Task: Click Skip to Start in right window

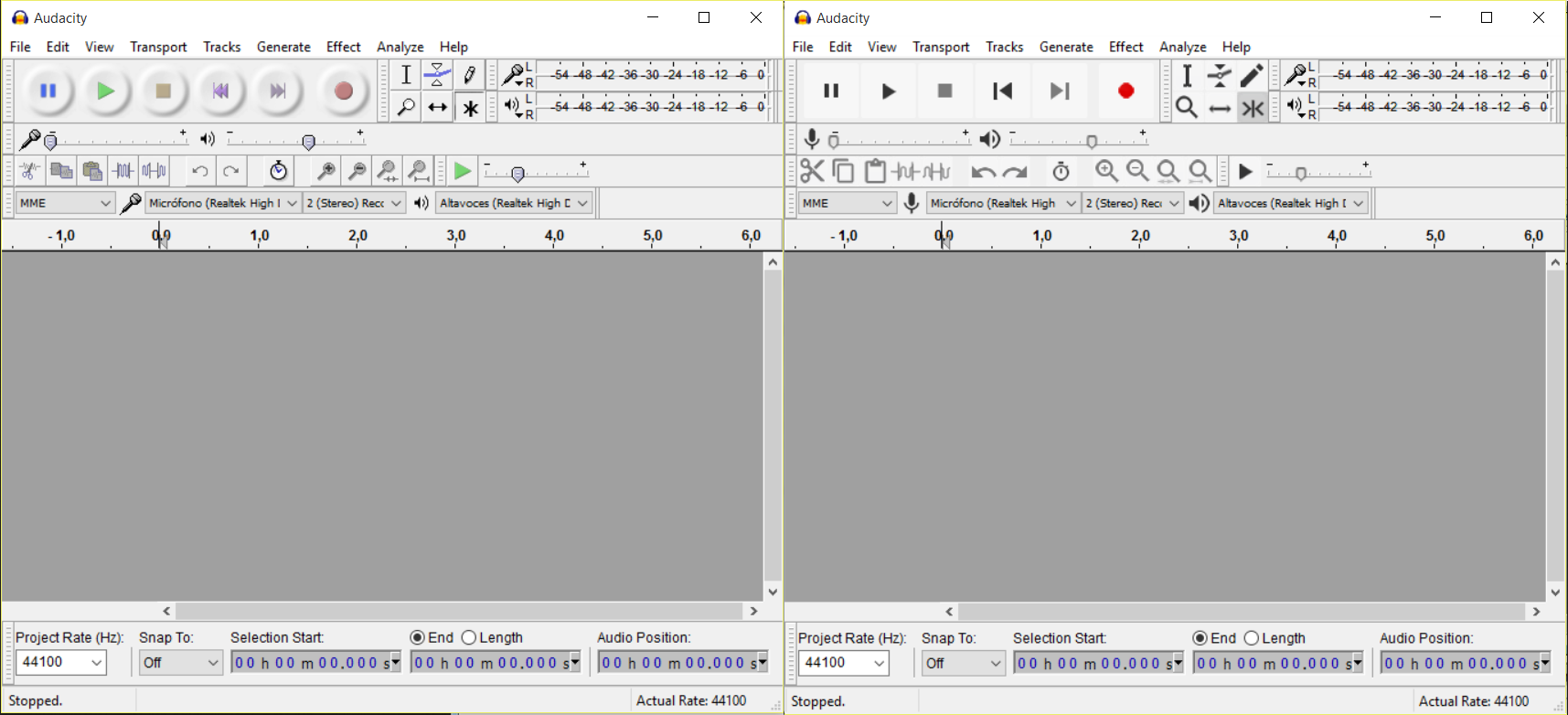Action: (1003, 91)
